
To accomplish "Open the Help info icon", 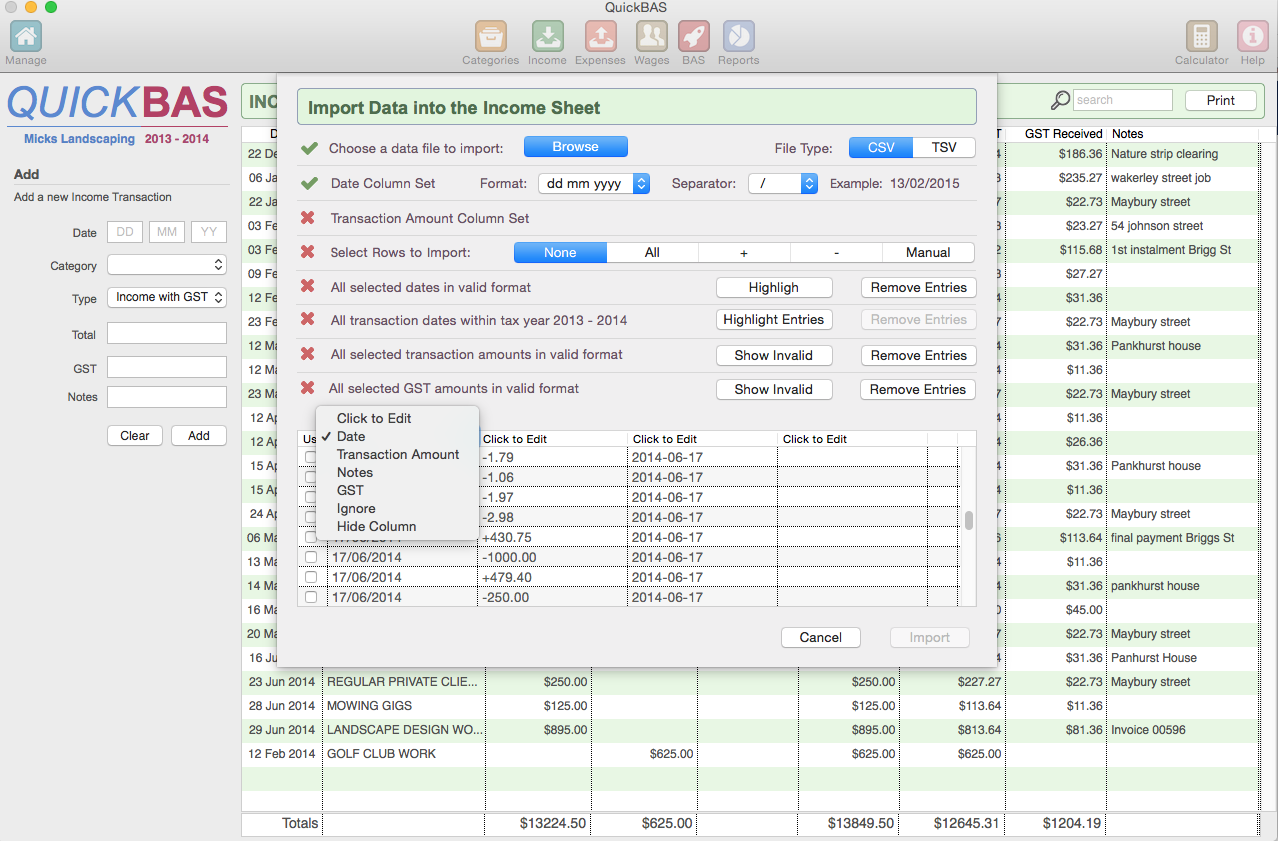I will (1253, 37).
